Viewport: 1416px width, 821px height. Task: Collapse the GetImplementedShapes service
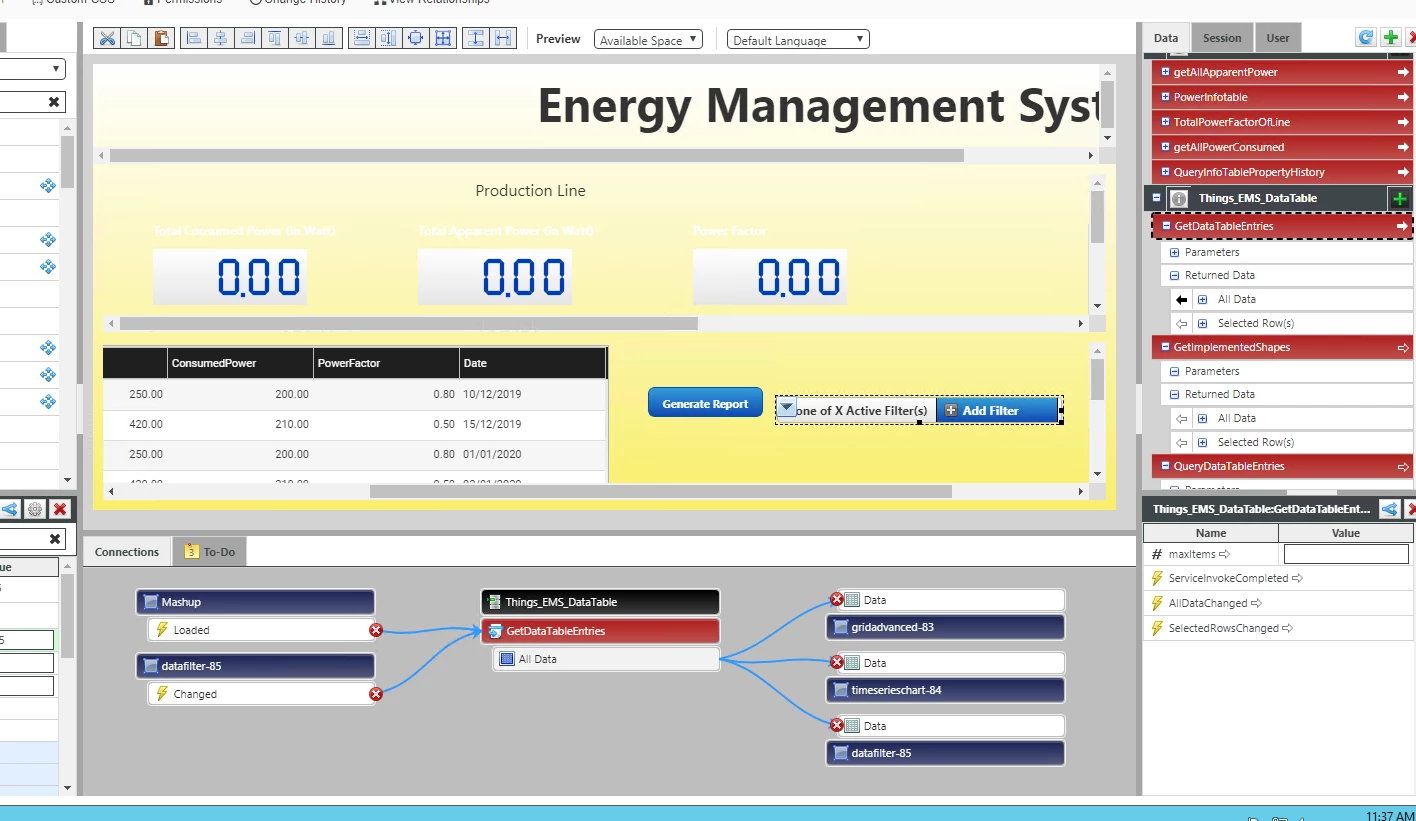(x=1165, y=347)
